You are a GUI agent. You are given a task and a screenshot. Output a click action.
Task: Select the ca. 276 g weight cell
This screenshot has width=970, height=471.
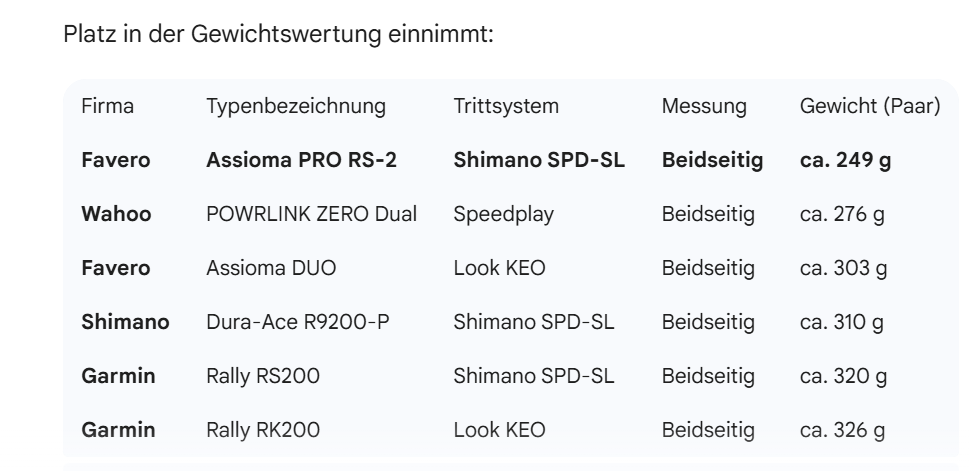tap(843, 214)
